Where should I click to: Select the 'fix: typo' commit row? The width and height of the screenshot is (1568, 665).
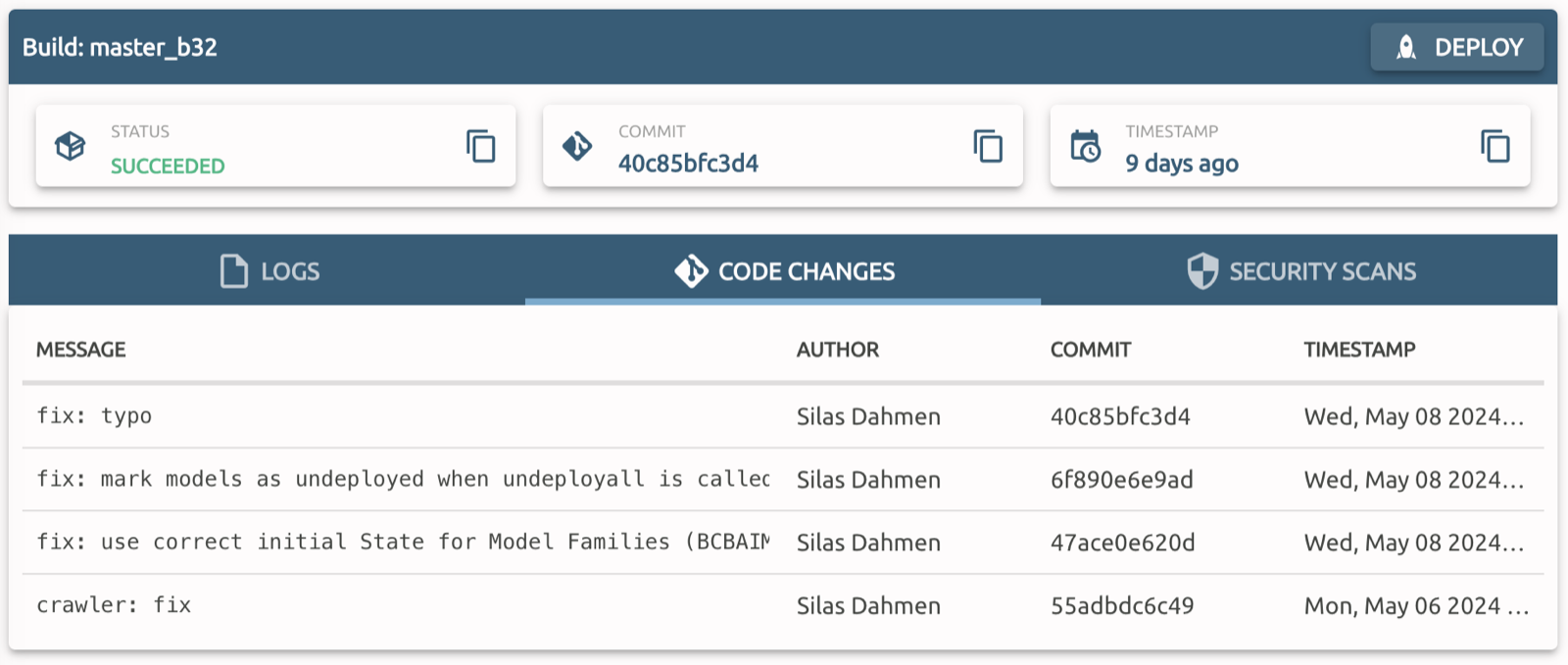point(783,416)
